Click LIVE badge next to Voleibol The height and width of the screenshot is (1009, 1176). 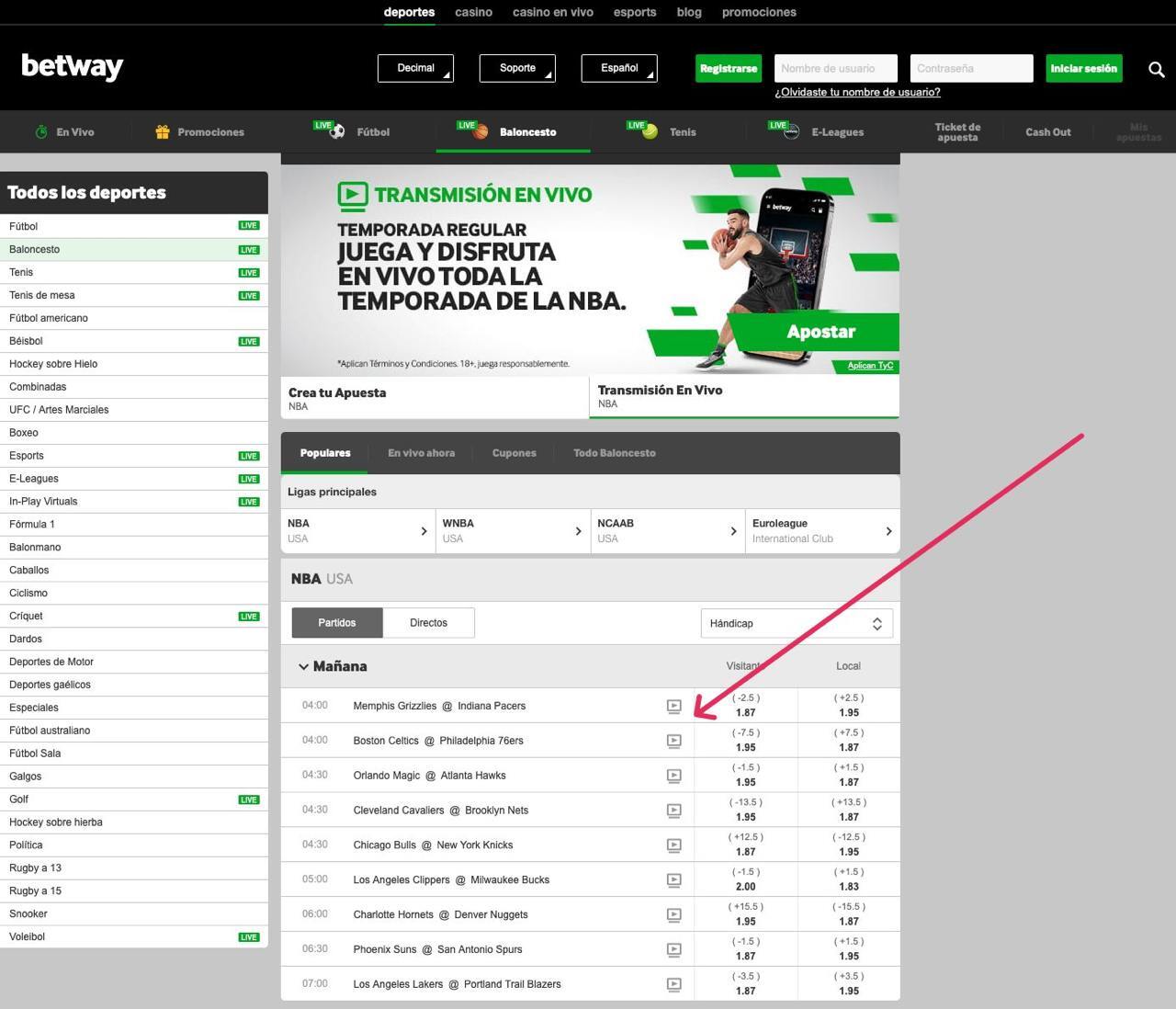249,937
